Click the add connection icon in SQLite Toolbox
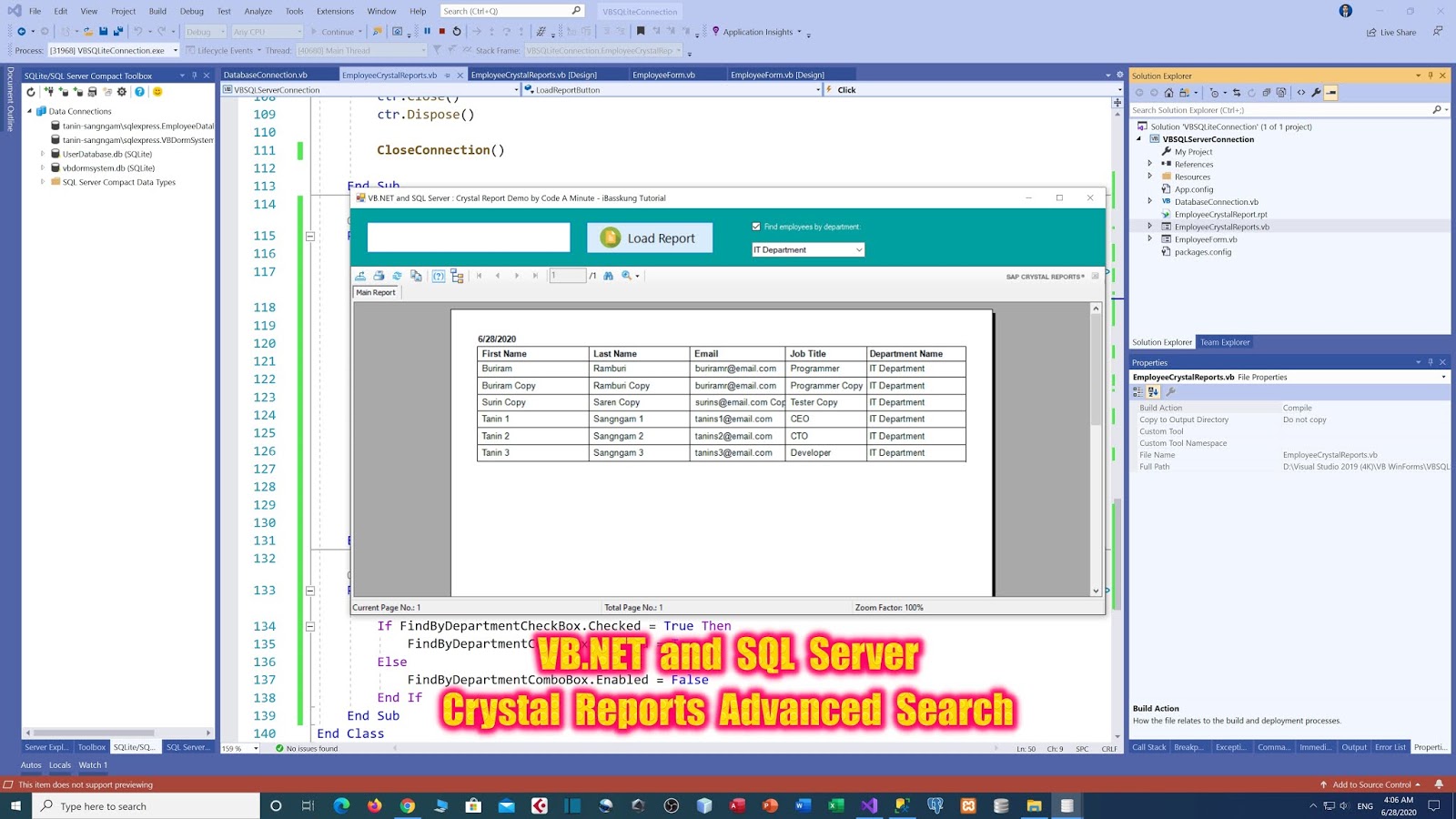This screenshot has height=819, width=1456. click(50, 92)
